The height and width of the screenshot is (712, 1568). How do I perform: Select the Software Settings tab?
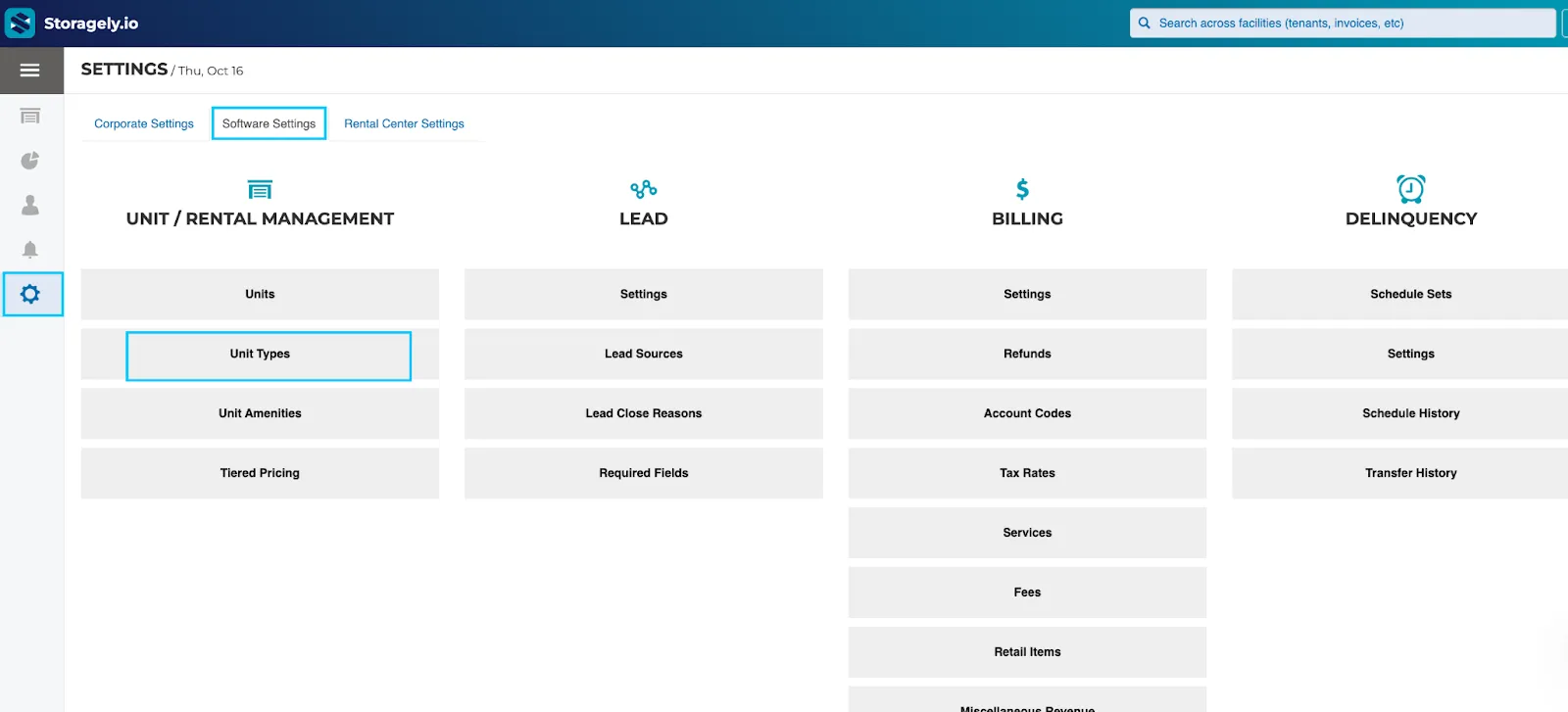click(269, 123)
